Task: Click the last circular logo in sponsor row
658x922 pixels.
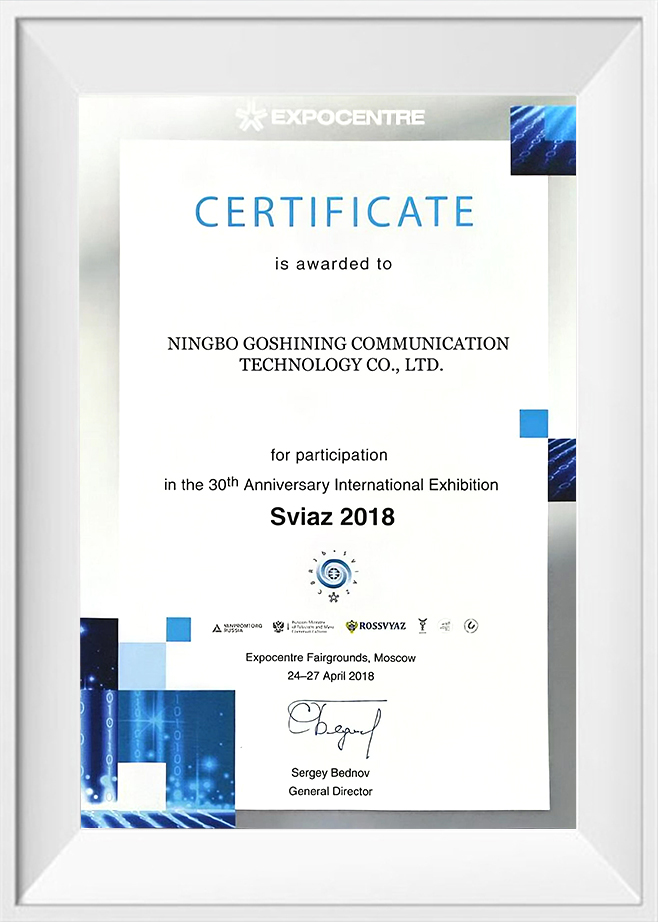Action: (471, 626)
